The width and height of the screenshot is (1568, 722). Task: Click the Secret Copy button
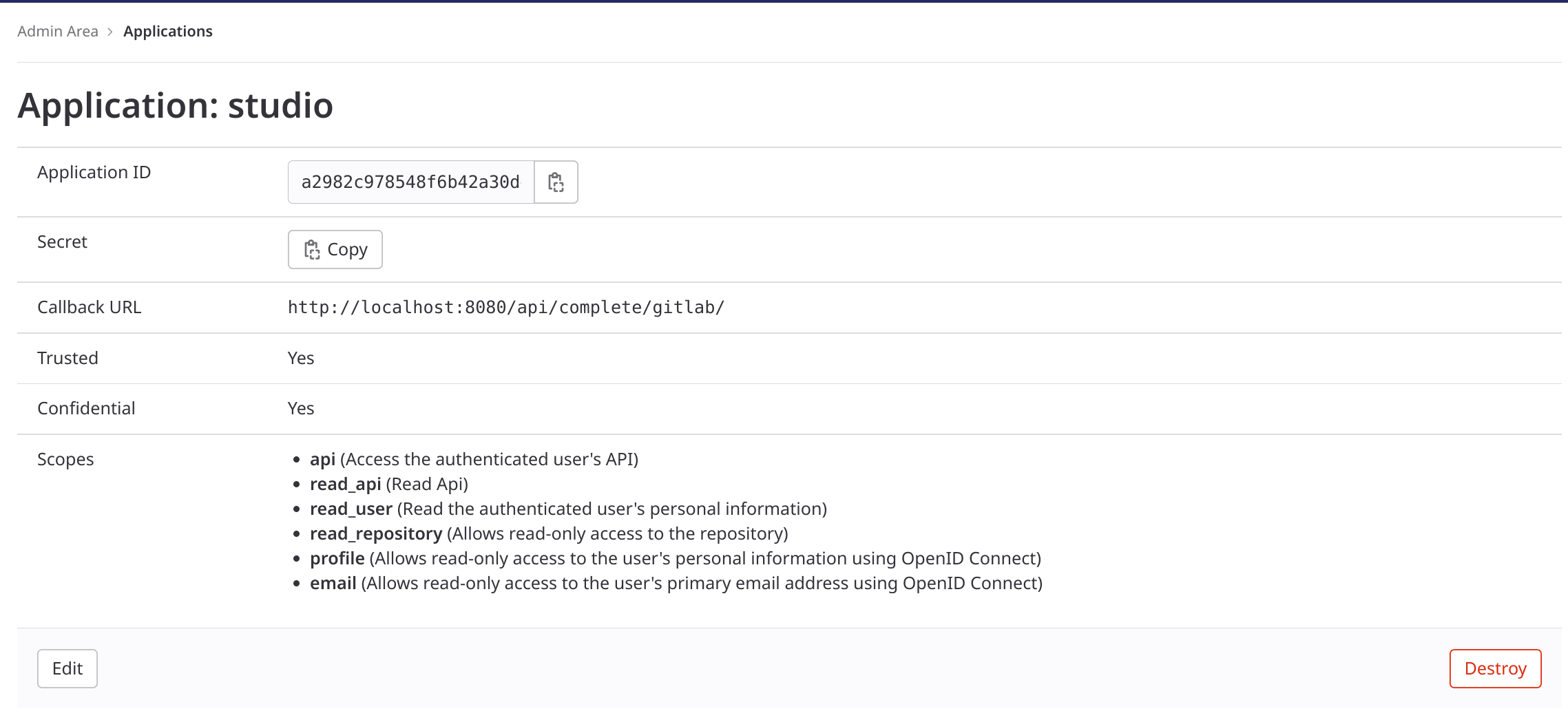tap(335, 249)
